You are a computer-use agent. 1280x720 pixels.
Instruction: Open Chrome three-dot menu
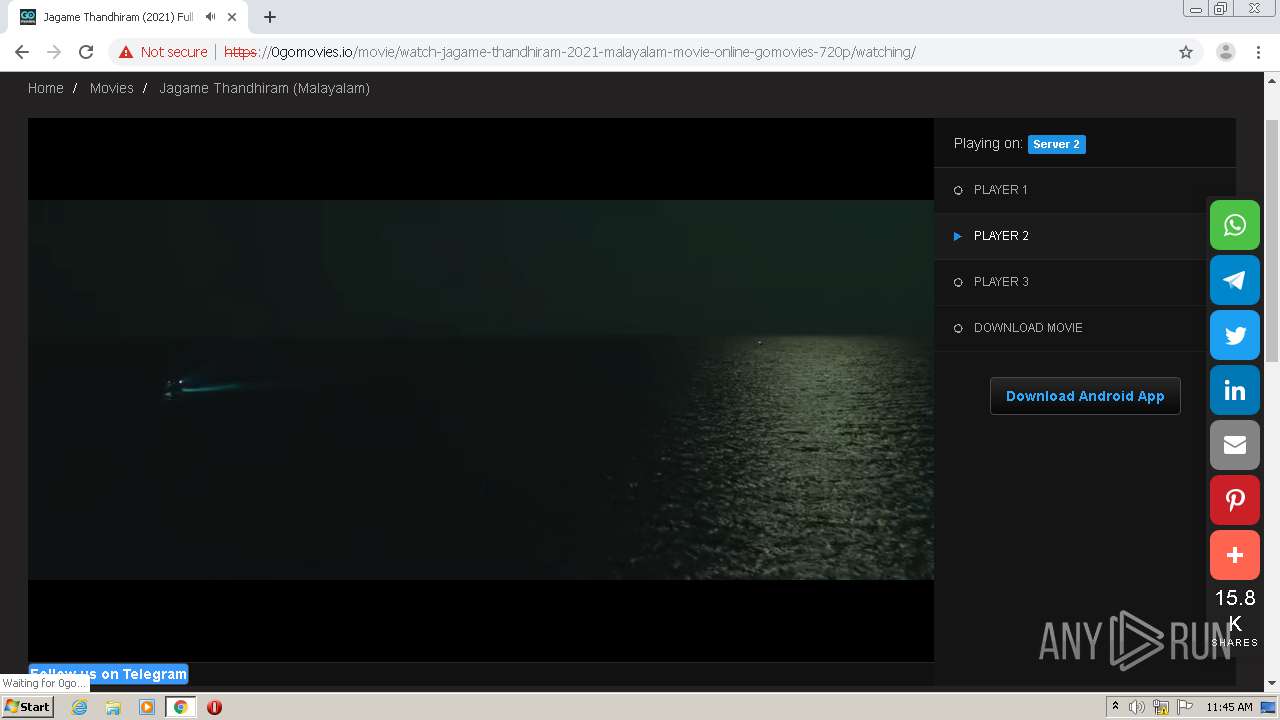[1259, 52]
